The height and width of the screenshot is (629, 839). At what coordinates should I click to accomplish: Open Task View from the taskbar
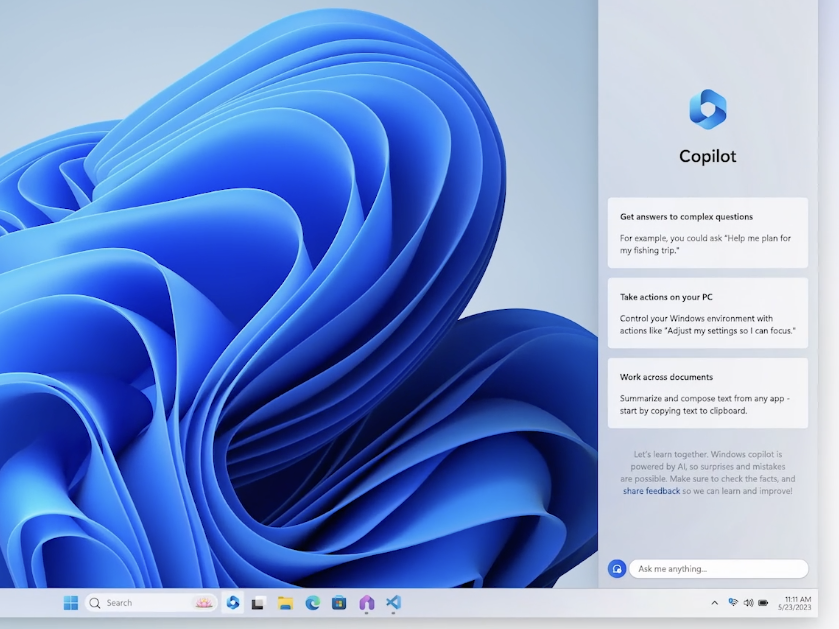point(259,603)
